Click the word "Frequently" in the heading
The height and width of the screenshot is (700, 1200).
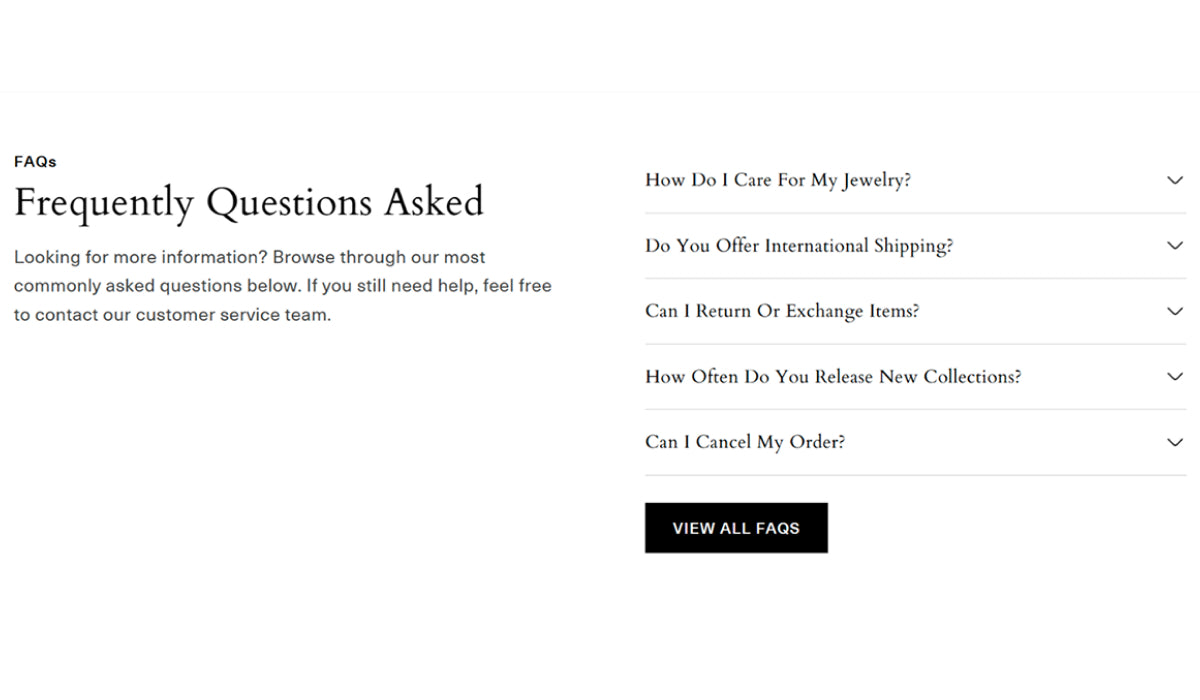coord(103,203)
